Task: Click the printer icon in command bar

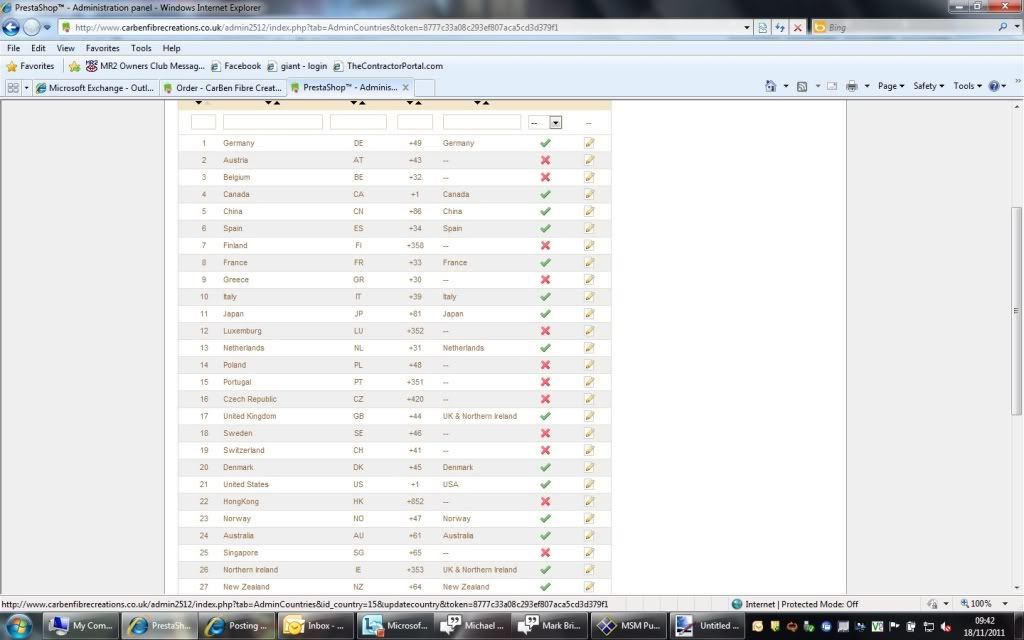Action: (x=851, y=87)
